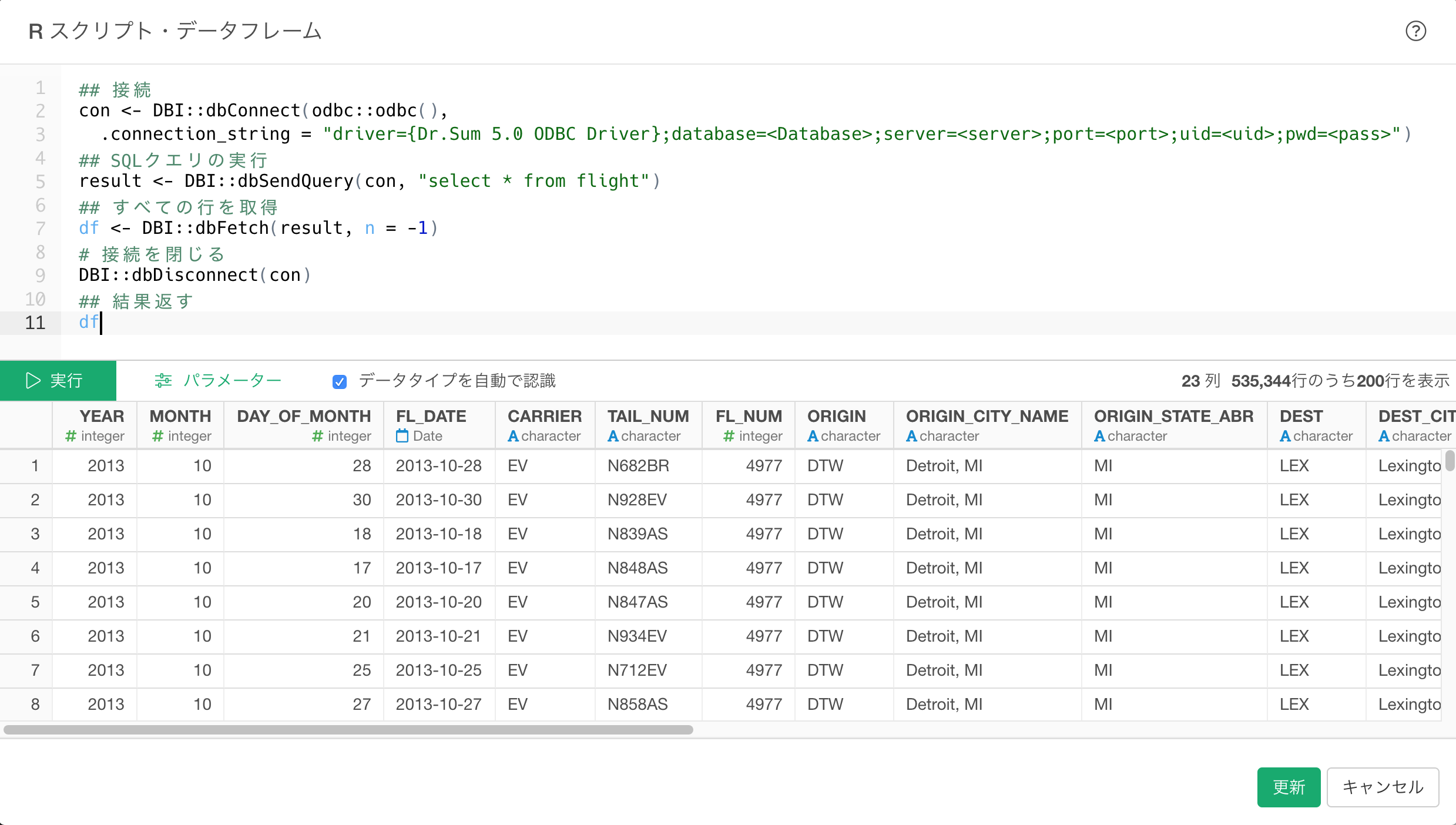The height and width of the screenshot is (825, 1456).
Task: Click the character type icon under TAIL_NUM
Action: point(613,436)
